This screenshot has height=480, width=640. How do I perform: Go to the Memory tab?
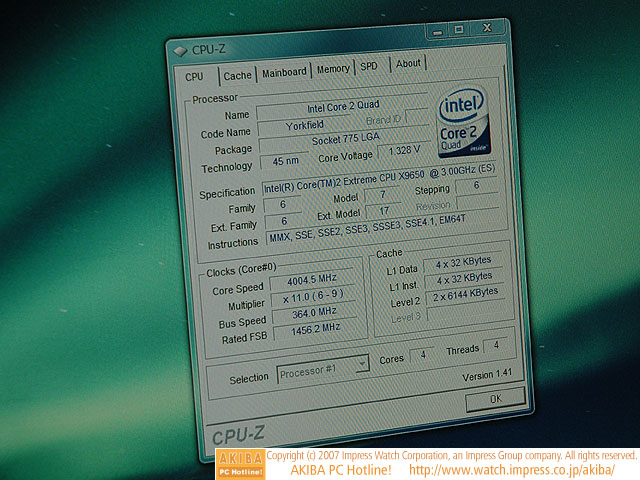333,69
